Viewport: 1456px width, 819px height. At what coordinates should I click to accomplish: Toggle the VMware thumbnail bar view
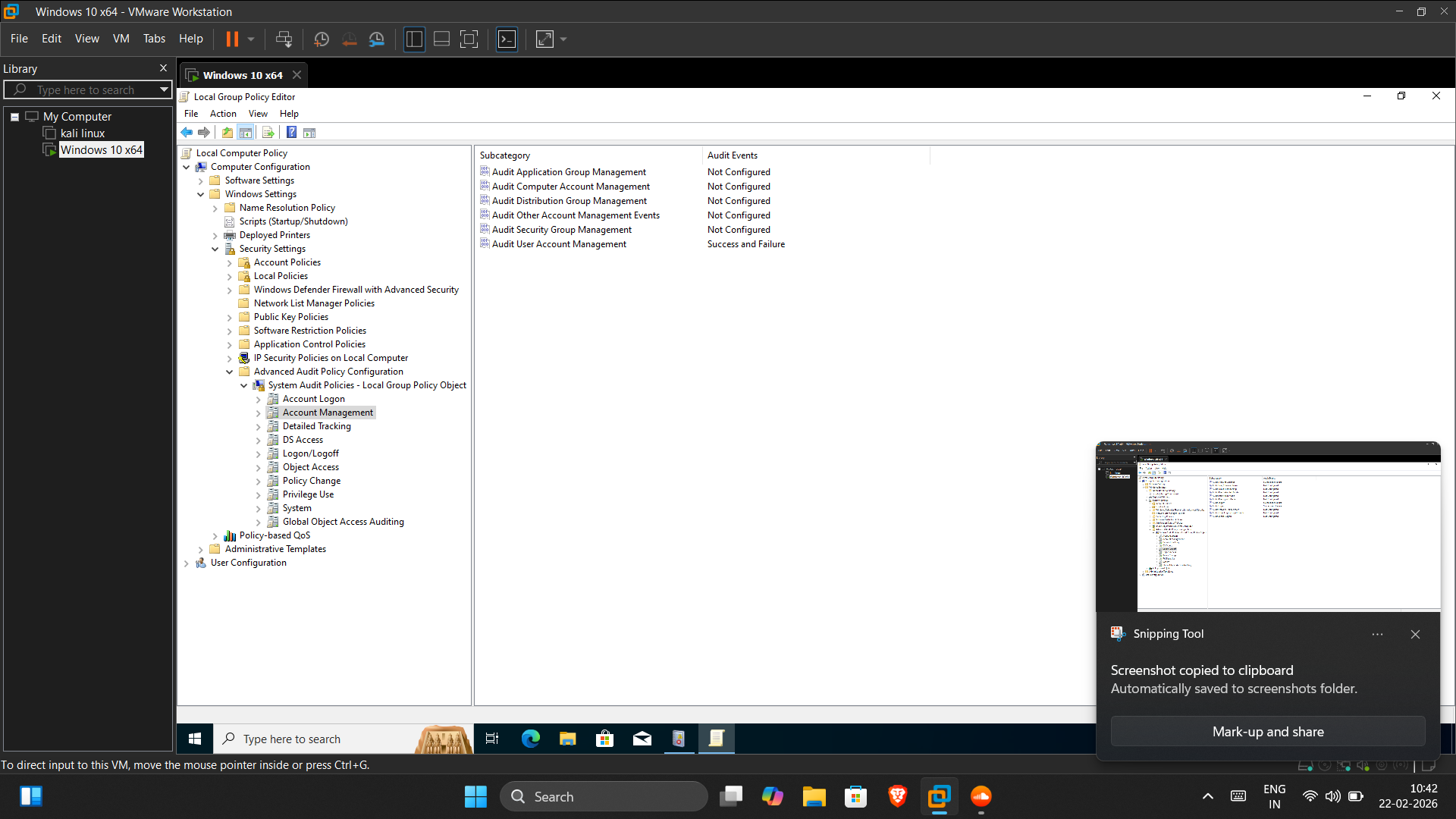[x=441, y=39]
